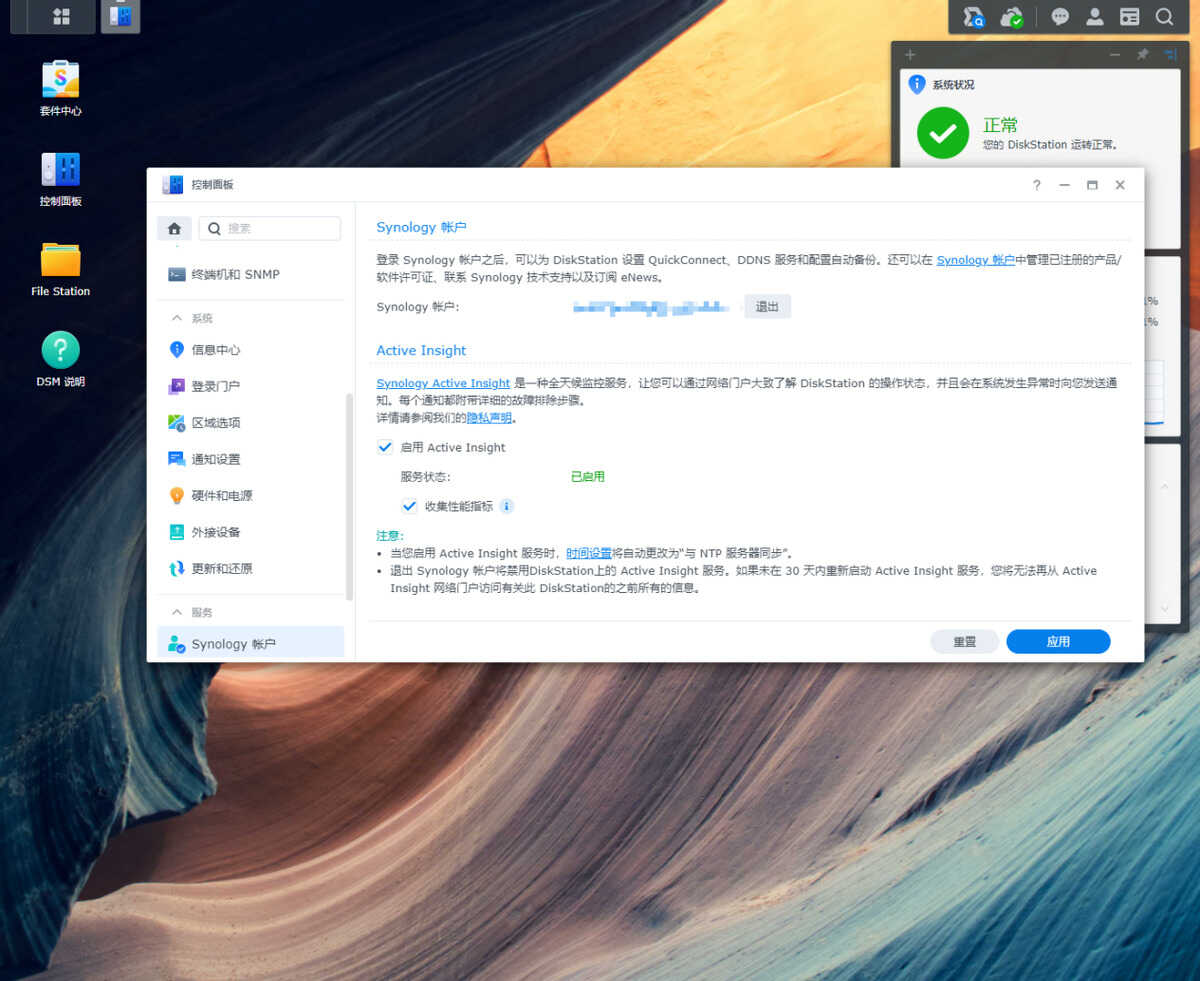Select Control Panel icon in the taskbar

click(x=120, y=16)
